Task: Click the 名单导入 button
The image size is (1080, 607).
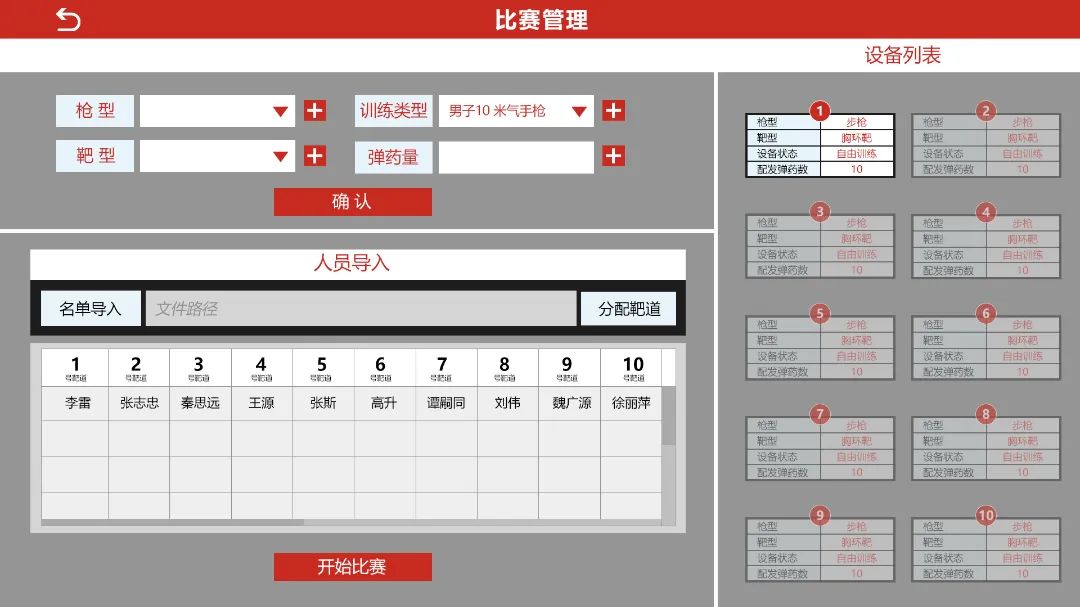Action: click(x=91, y=308)
